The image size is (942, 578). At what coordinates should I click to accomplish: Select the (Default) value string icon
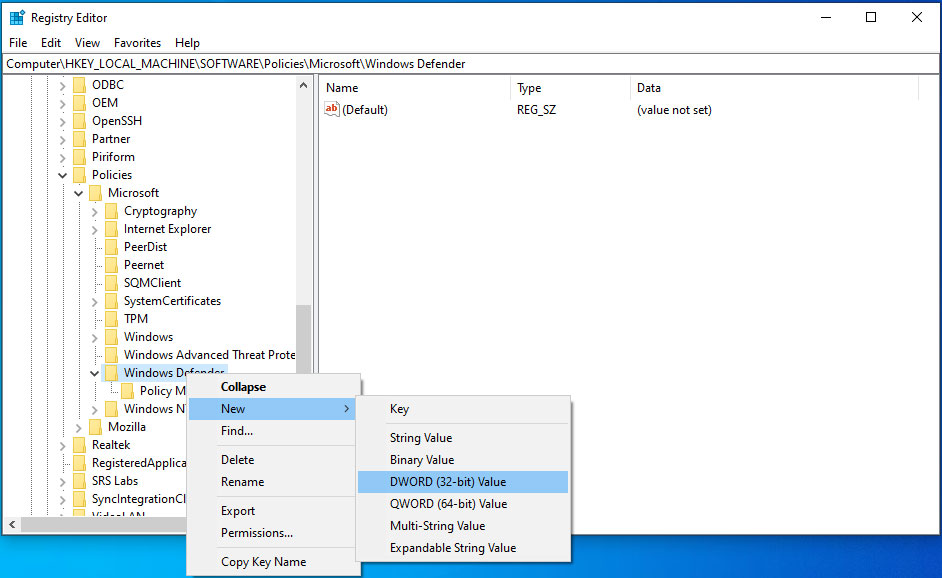pyautogui.click(x=332, y=109)
